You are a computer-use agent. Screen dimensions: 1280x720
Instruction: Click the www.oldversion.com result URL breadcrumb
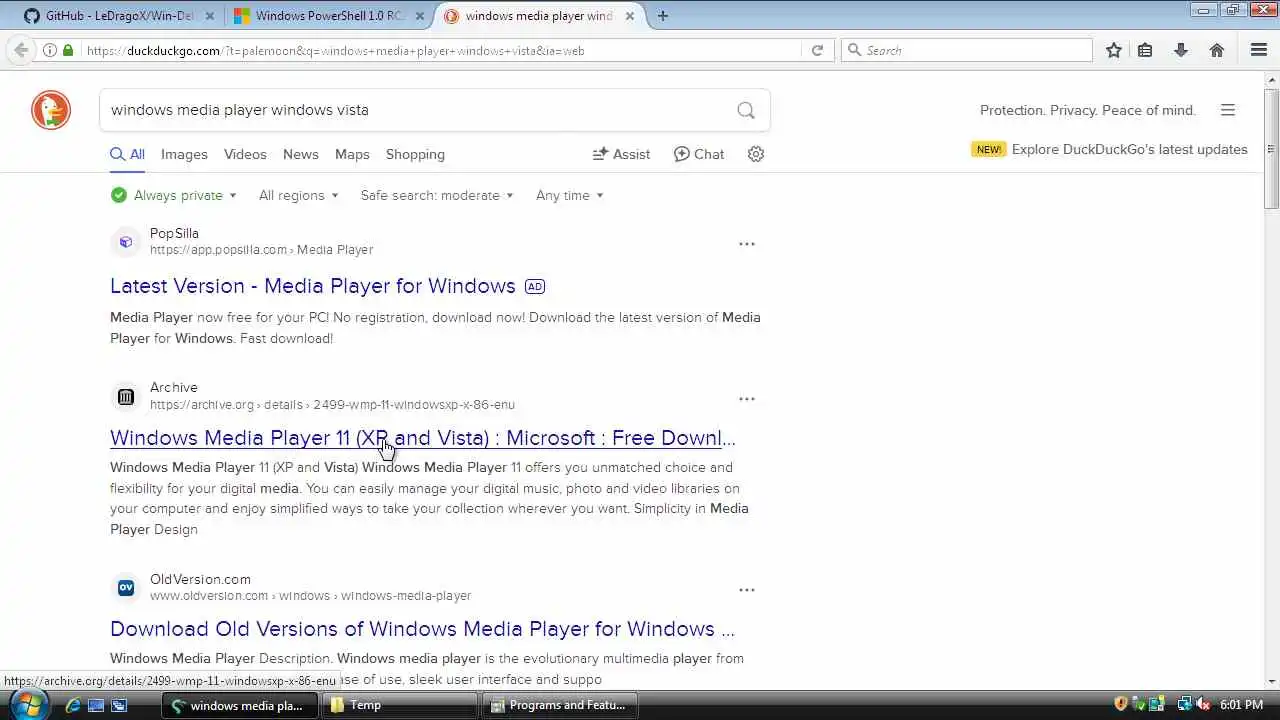[x=310, y=596]
